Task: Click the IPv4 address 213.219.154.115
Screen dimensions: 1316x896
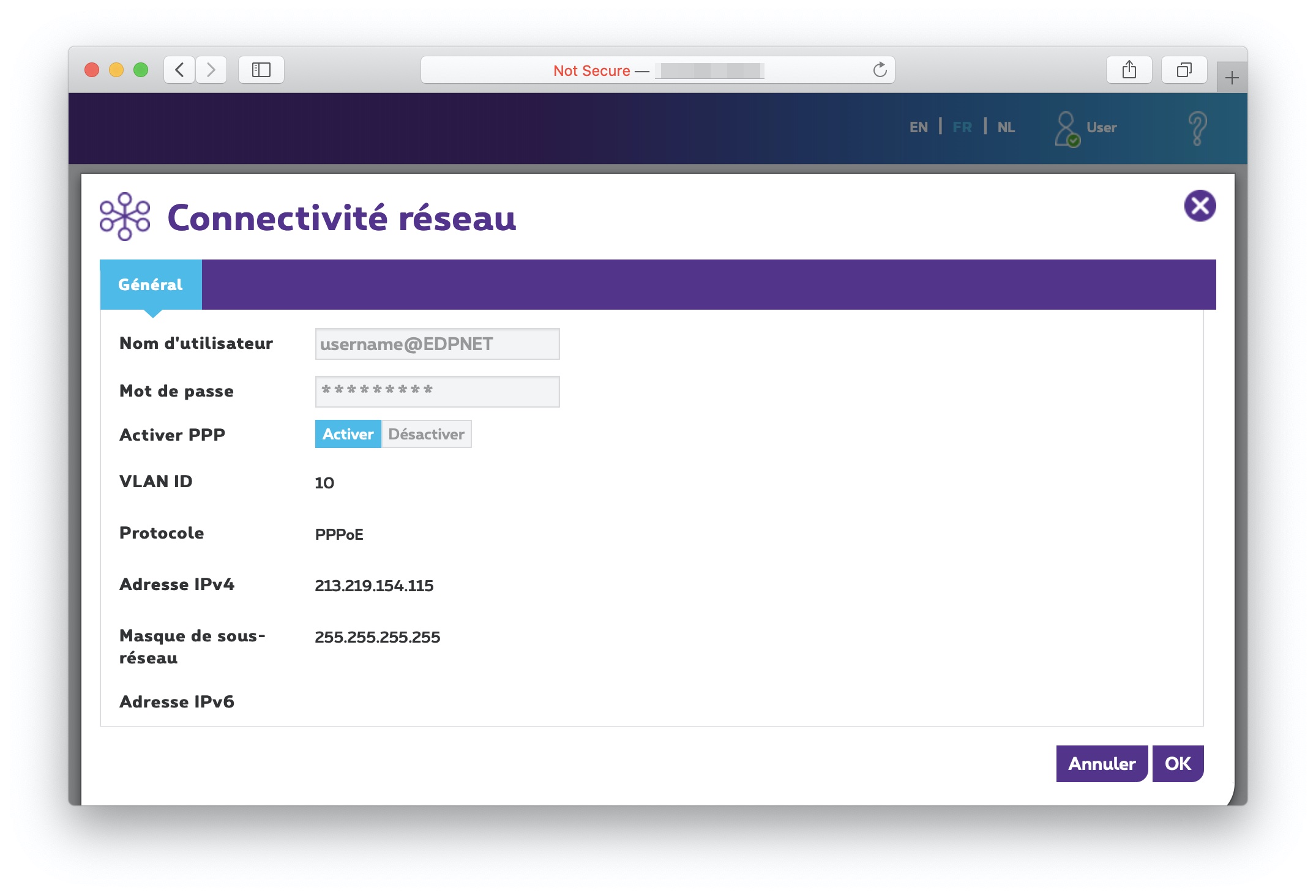Action: point(374,586)
